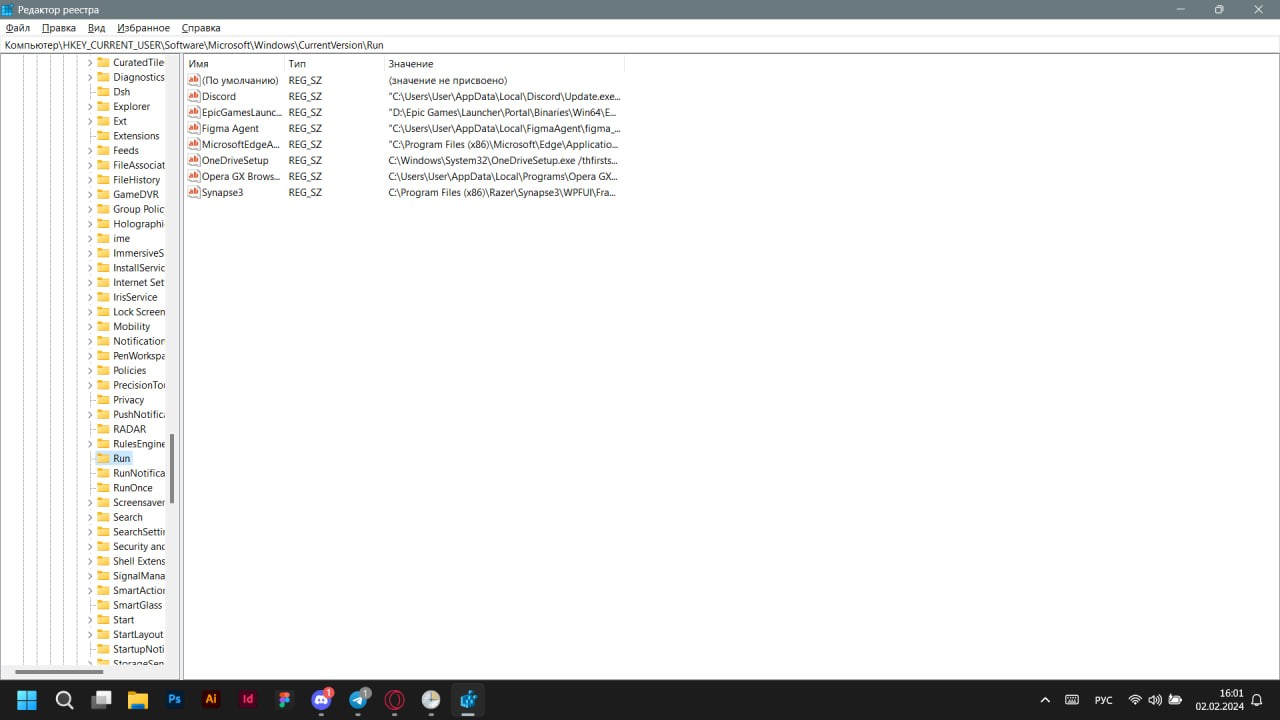
Task: Select REG_SZ type in Figma Agent row
Action: point(305,128)
